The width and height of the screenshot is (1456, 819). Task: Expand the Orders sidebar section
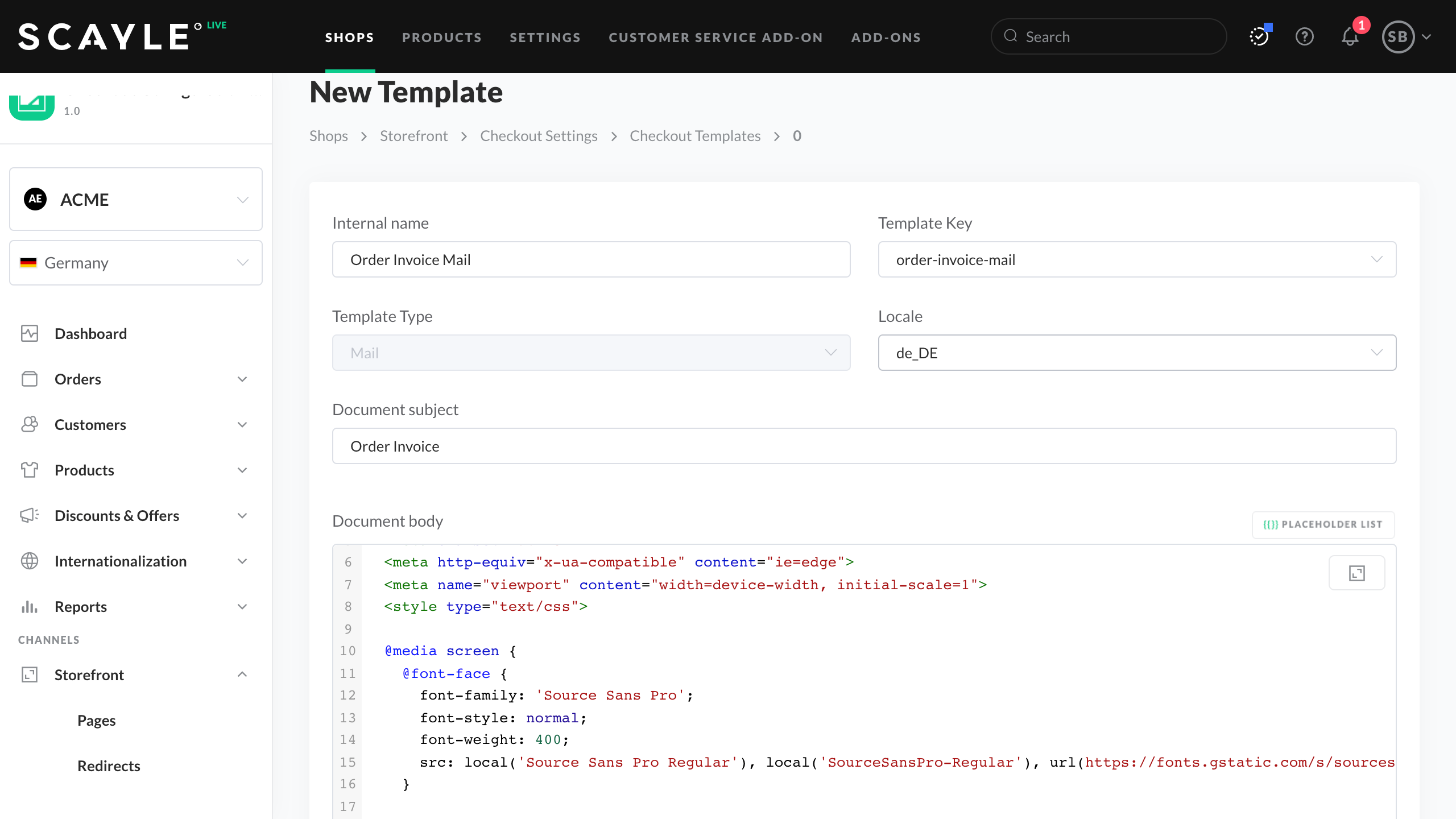pyautogui.click(x=242, y=379)
